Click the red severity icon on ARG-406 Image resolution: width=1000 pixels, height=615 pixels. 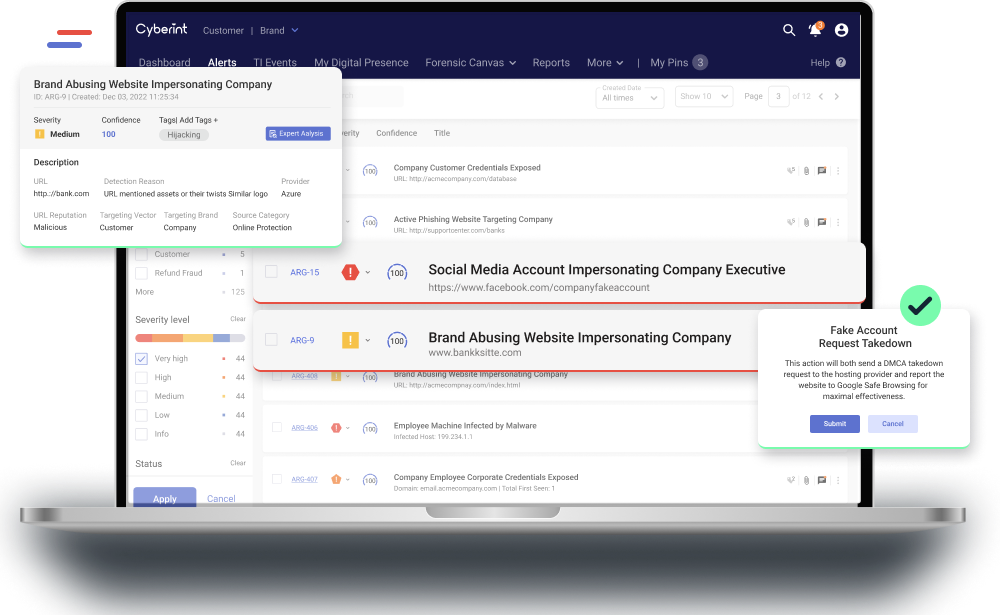(336, 428)
